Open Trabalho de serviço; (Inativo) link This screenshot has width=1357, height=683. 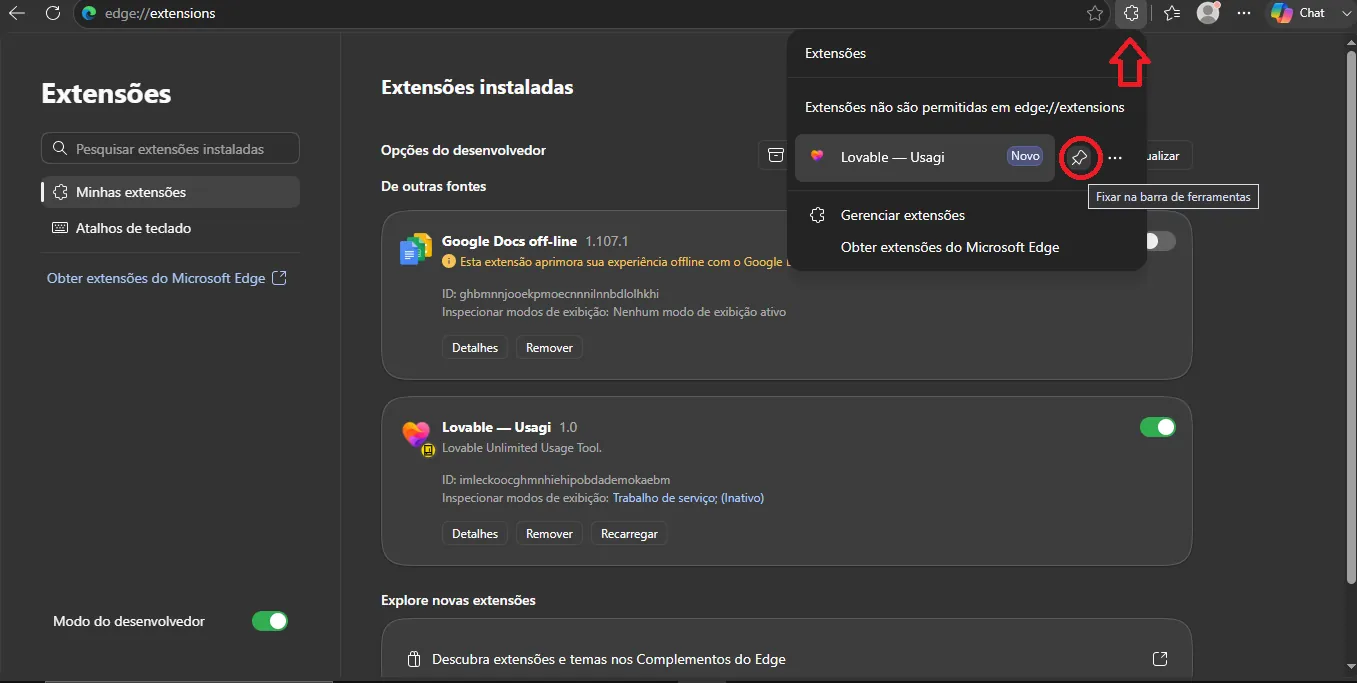[x=688, y=498]
